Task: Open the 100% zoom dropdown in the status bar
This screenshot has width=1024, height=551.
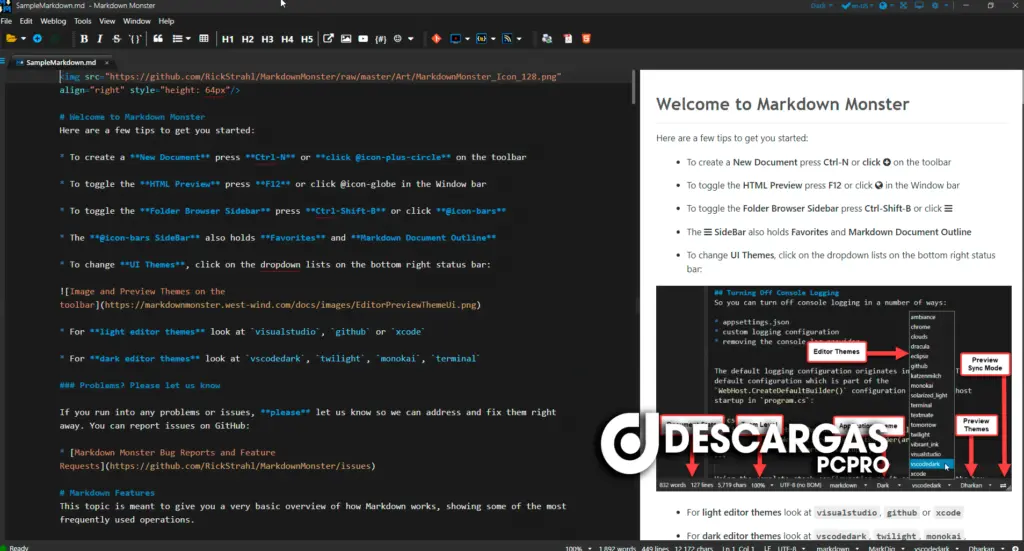Action: tap(577, 548)
